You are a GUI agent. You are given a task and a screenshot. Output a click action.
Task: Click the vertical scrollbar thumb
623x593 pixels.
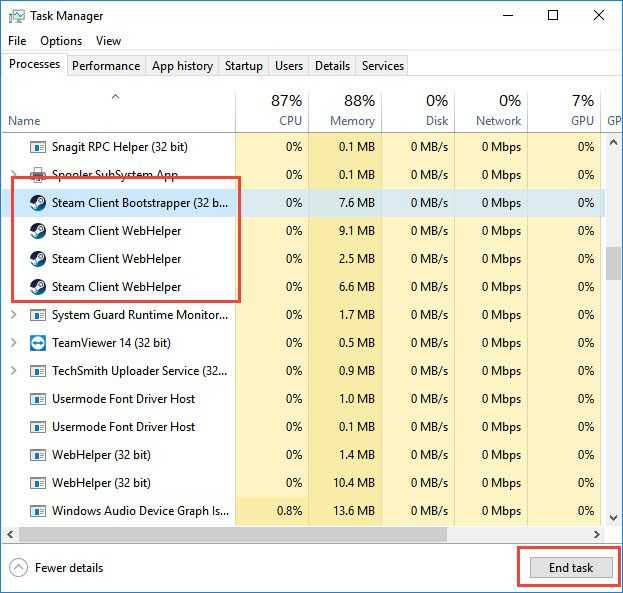click(613, 264)
